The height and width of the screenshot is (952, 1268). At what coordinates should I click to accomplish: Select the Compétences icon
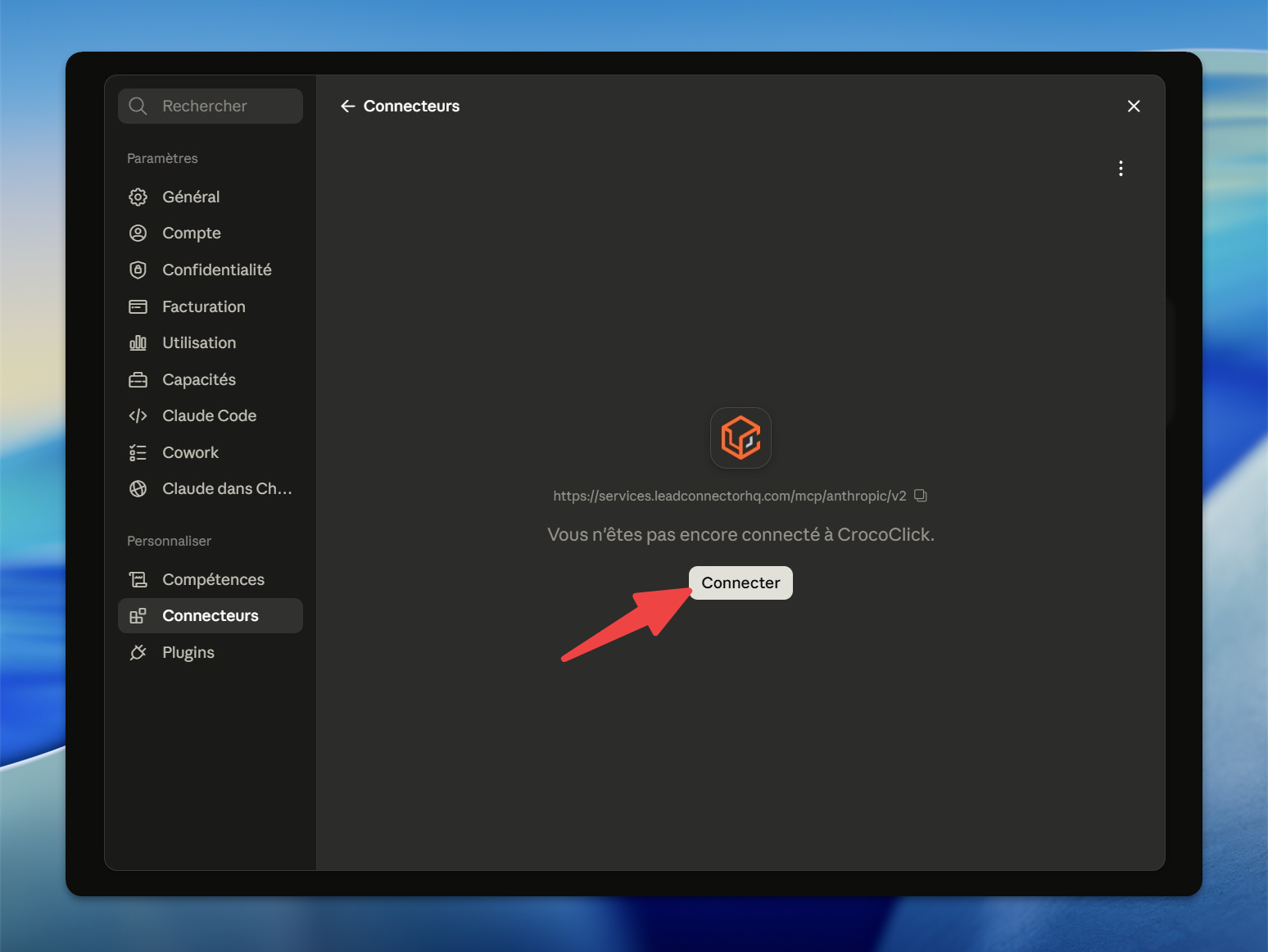(x=138, y=579)
